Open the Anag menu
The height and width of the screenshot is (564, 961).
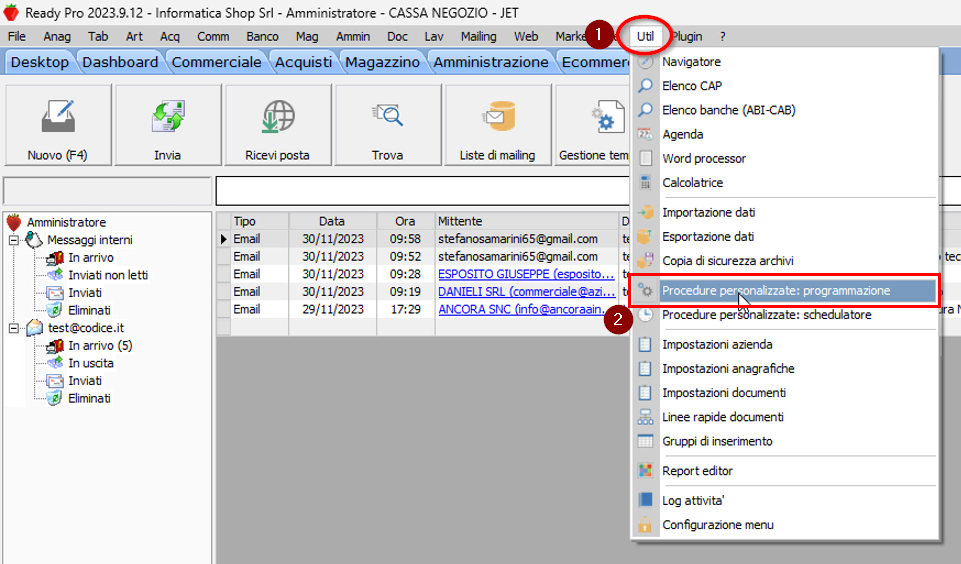pyautogui.click(x=57, y=36)
